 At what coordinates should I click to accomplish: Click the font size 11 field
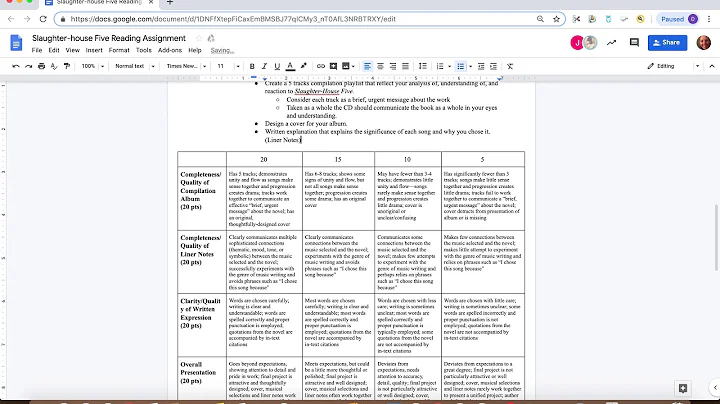coord(223,66)
